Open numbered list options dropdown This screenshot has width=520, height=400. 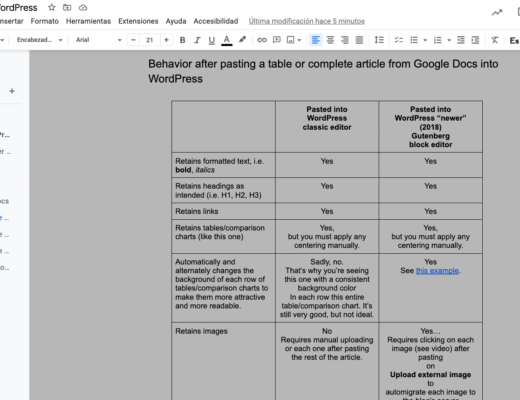click(449, 40)
